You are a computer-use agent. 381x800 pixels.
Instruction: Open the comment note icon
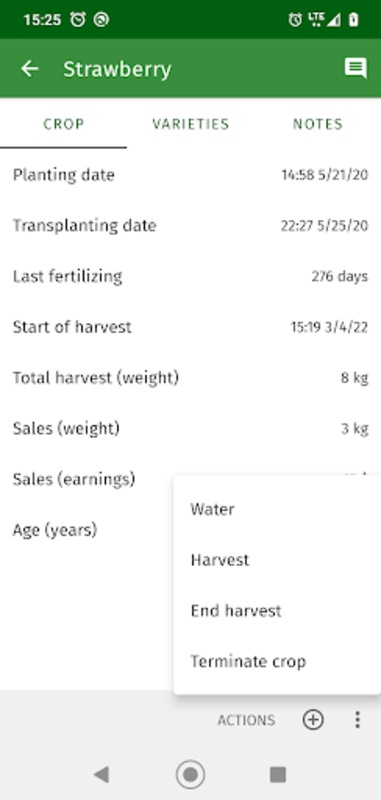click(x=355, y=68)
